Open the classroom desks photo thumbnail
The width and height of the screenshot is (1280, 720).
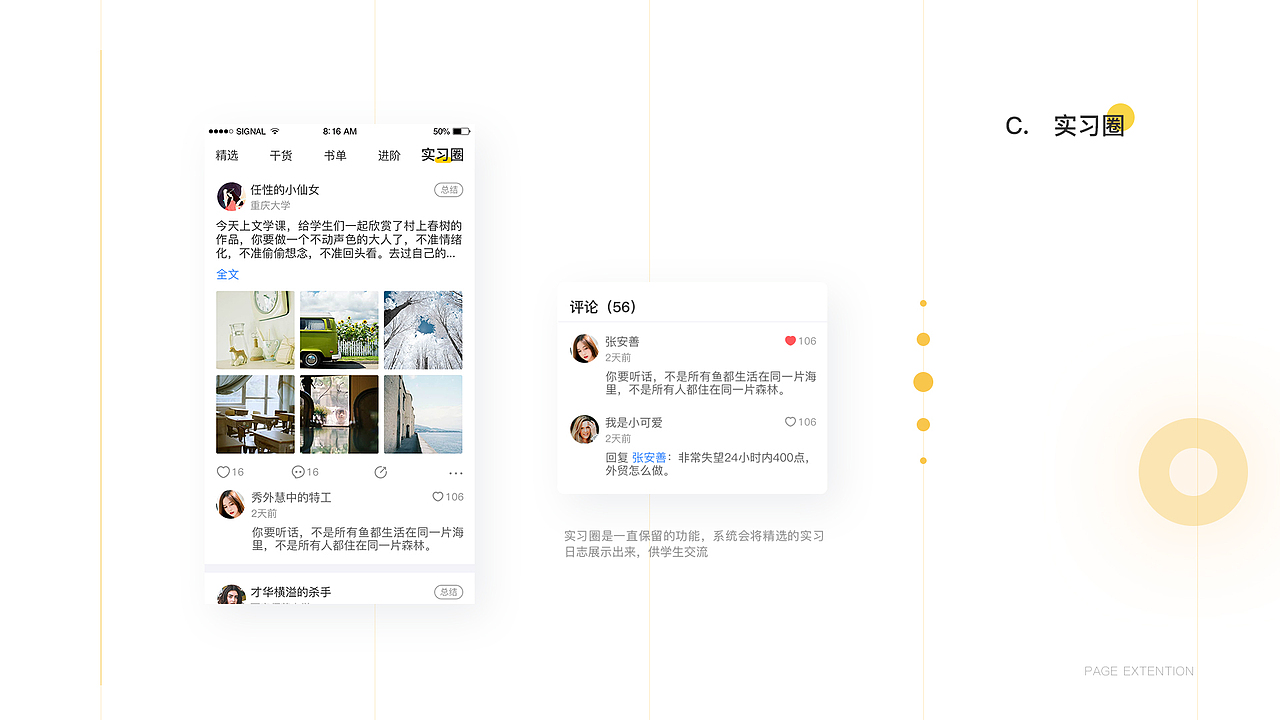coord(255,414)
